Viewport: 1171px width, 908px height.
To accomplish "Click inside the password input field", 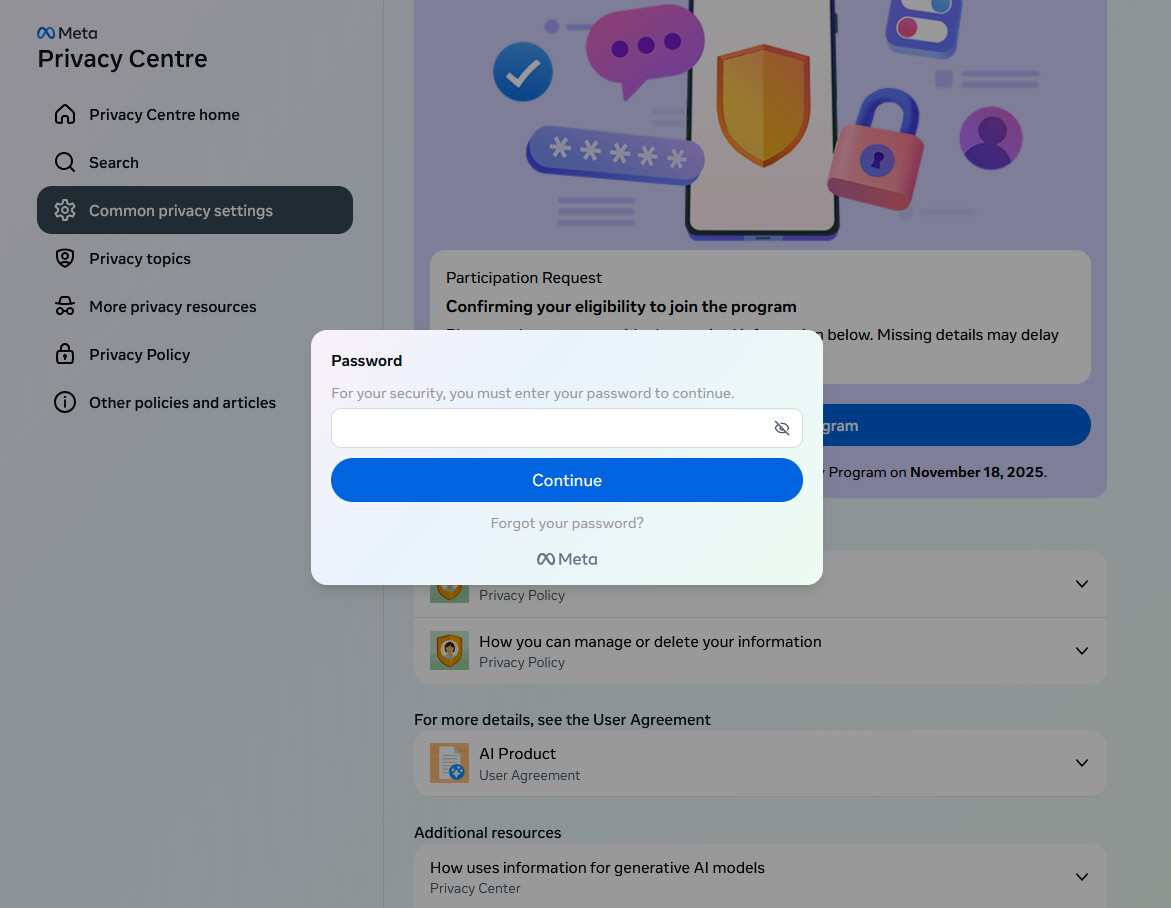I will click(x=548, y=428).
